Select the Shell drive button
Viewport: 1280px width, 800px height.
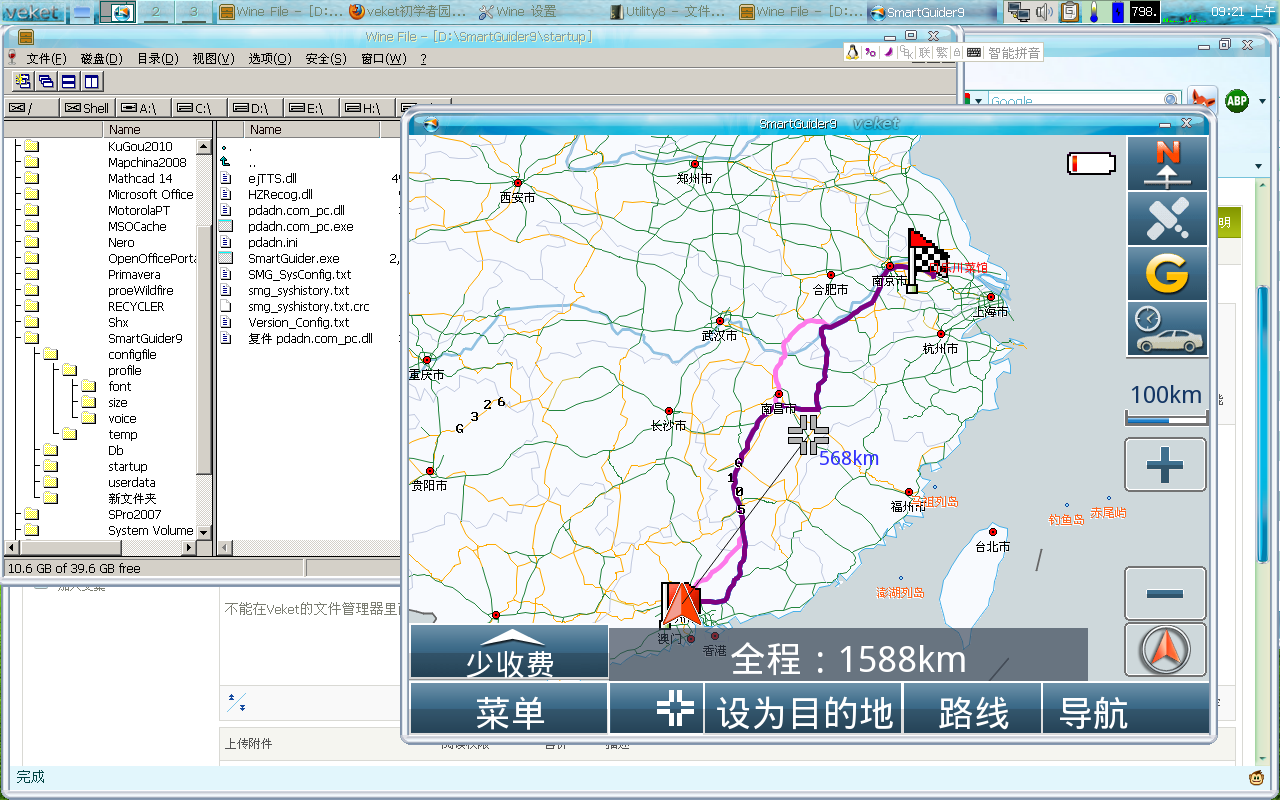tap(87, 108)
